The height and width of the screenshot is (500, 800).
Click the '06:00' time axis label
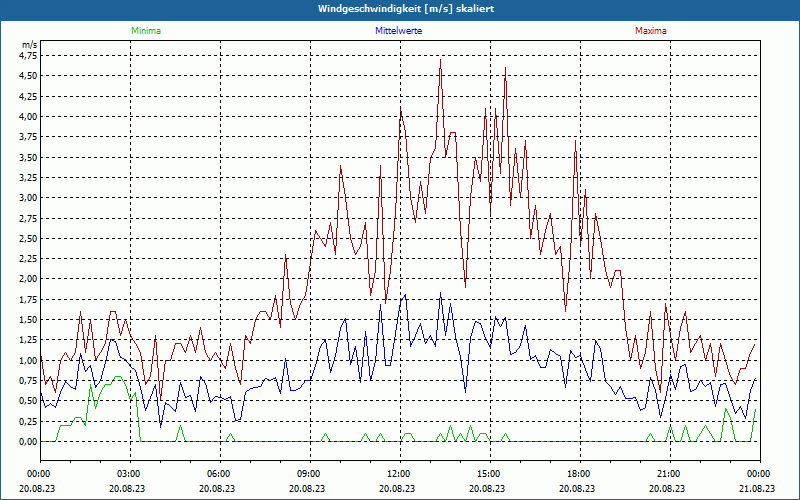pos(220,474)
